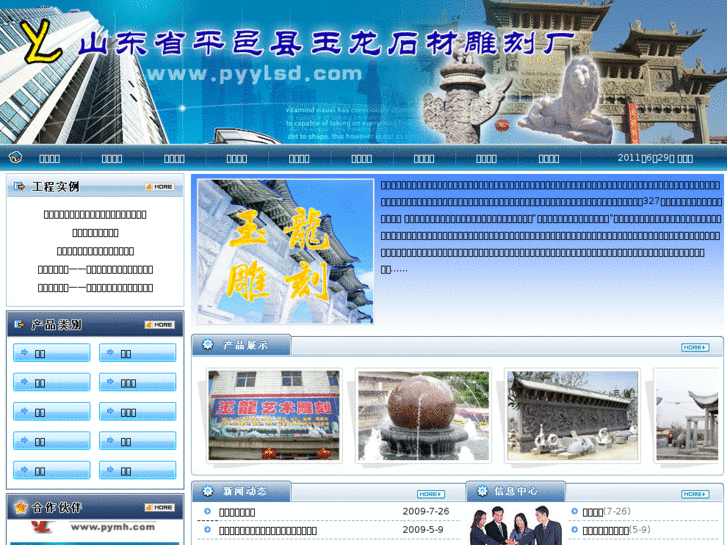Open MORE in the 产品类别 panel

(x=159, y=325)
